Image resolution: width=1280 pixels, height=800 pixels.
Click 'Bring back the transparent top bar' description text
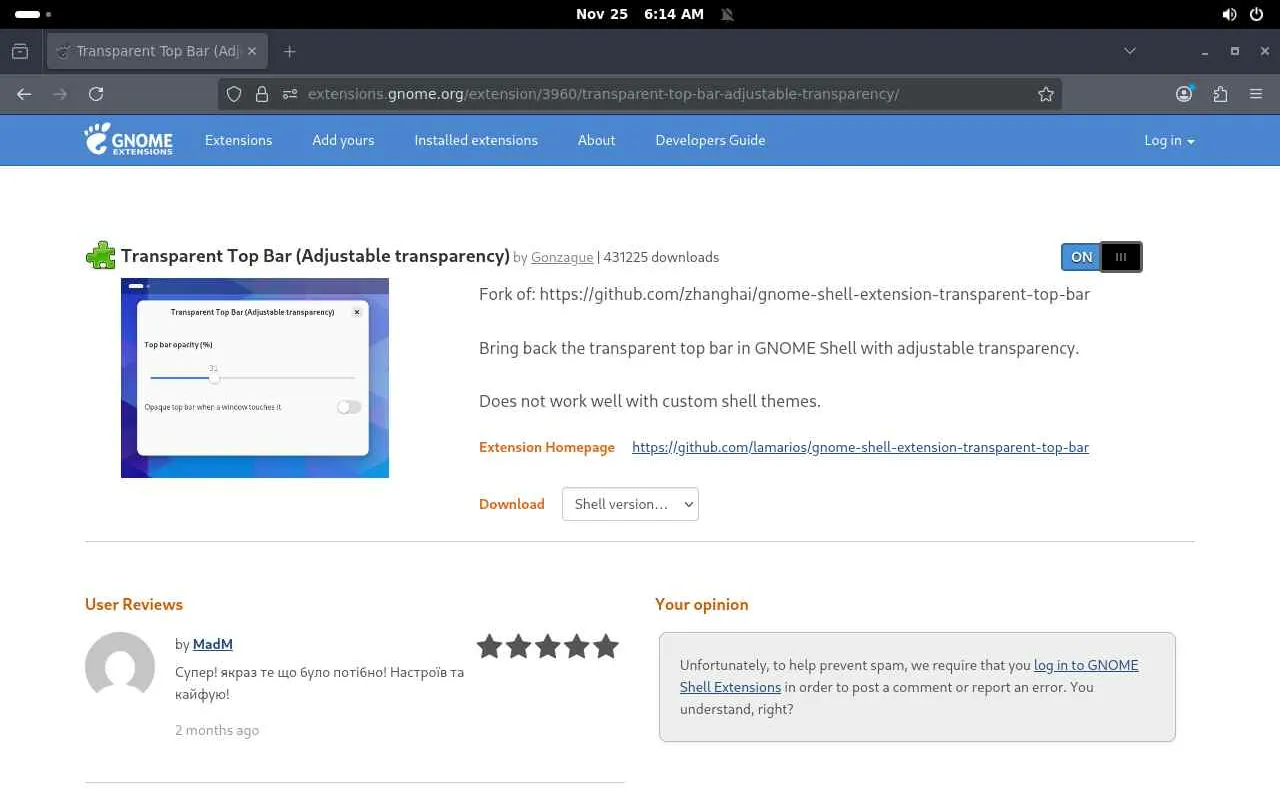(x=779, y=348)
